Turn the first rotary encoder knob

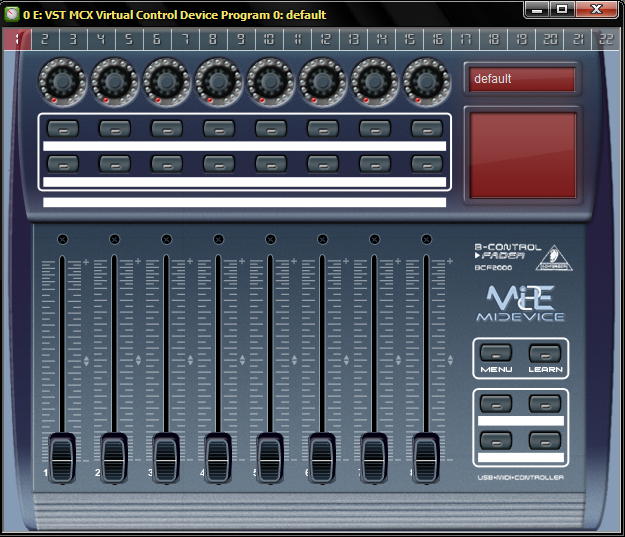click(x=62, y=82)
